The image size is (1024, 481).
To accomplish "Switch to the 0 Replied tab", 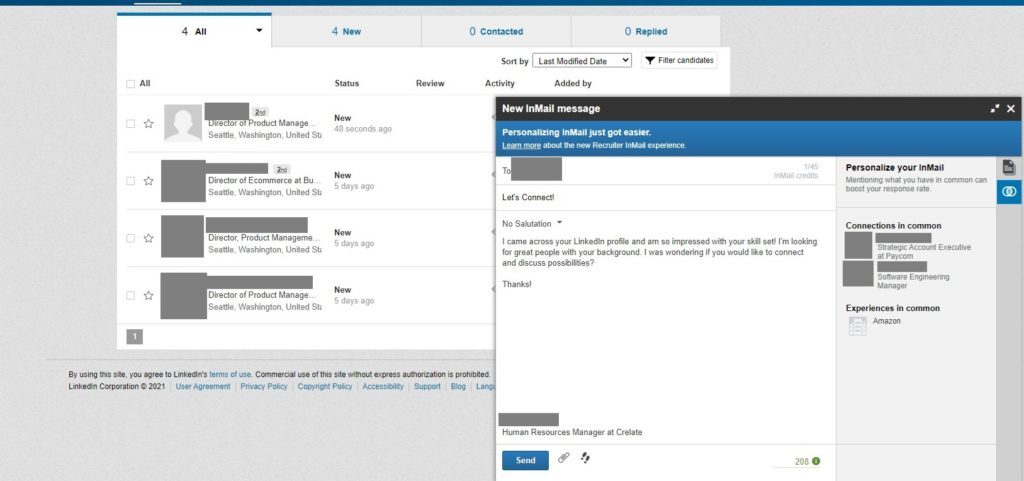I will click(646, 31).
